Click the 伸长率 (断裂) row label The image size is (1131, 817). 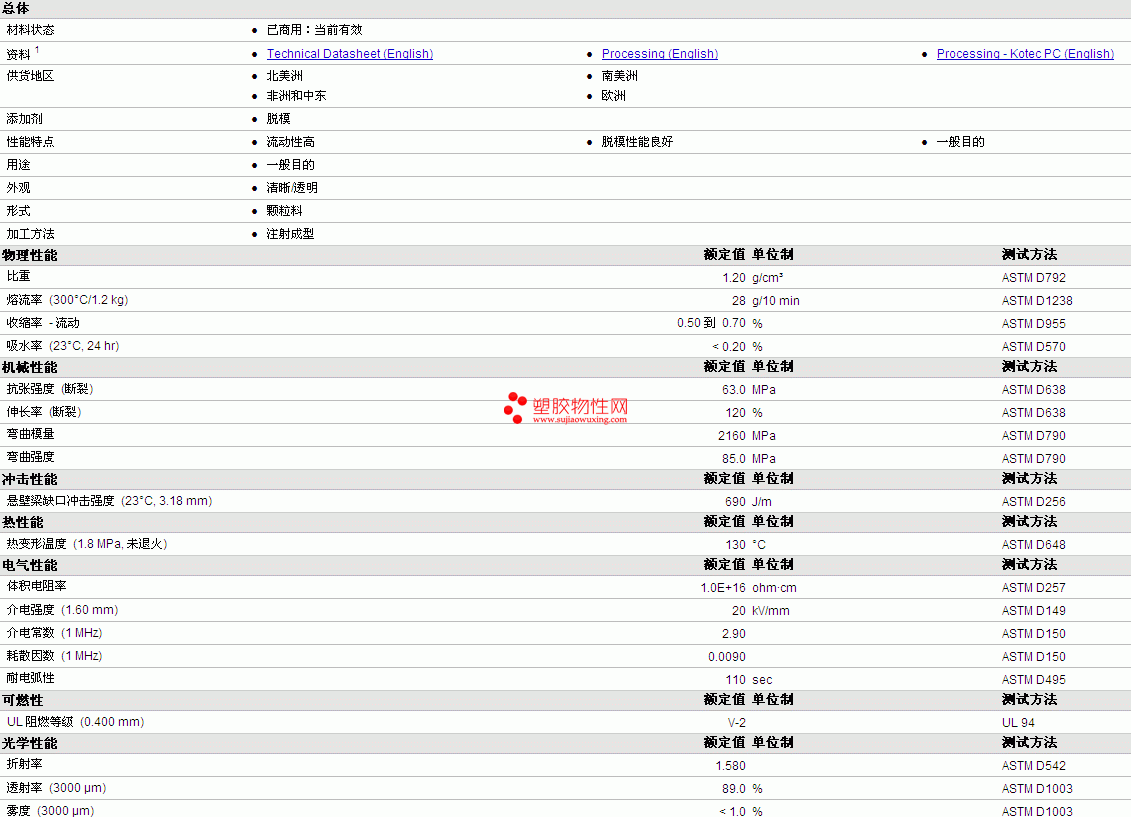point(44,412)
